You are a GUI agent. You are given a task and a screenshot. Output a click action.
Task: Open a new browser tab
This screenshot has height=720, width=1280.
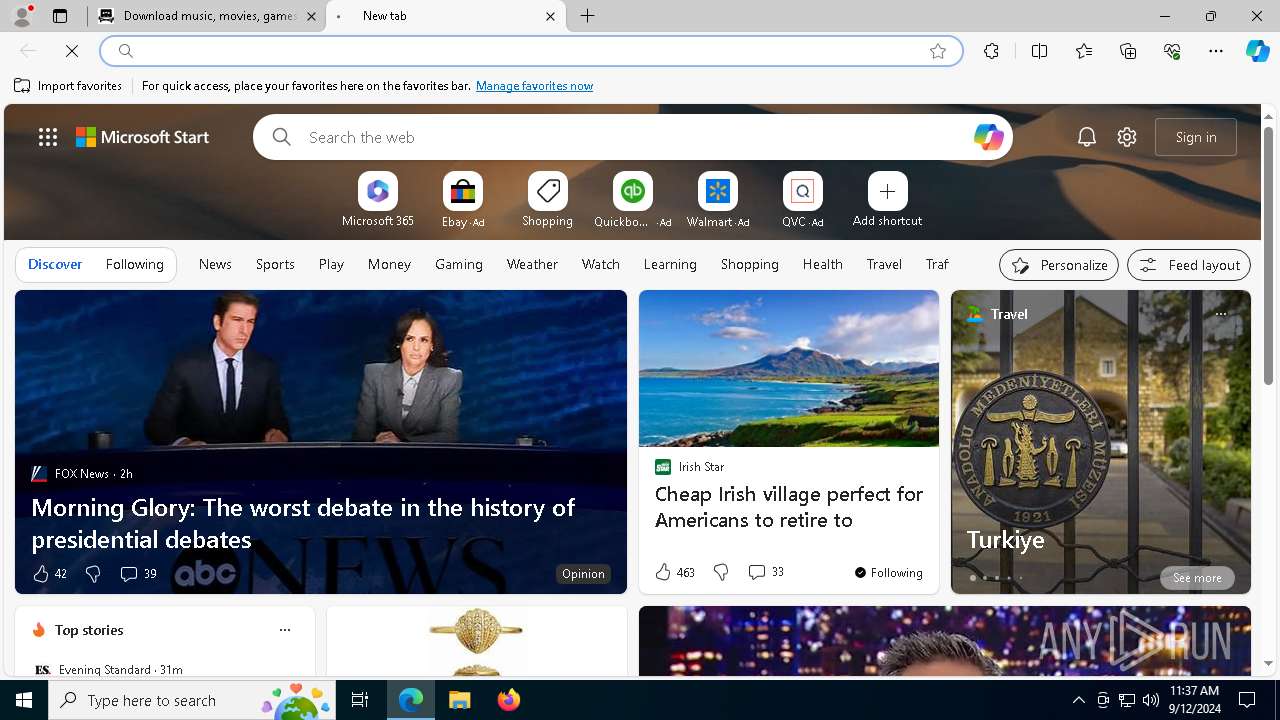(x=588, y=16)
